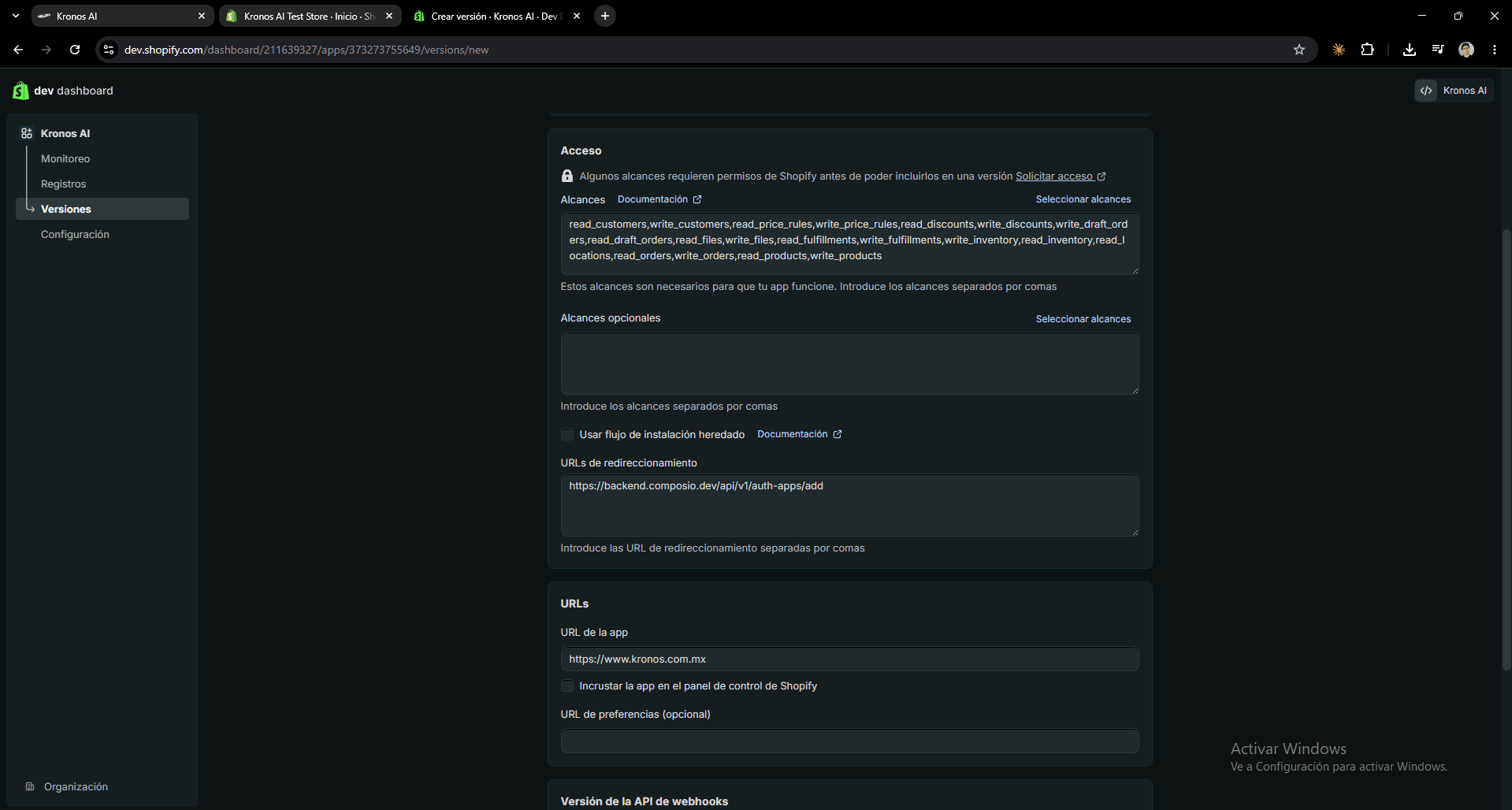Select Versiones in the sidebar
The height and width of the screenshot is (810, 1512).
tap(102, 209)
